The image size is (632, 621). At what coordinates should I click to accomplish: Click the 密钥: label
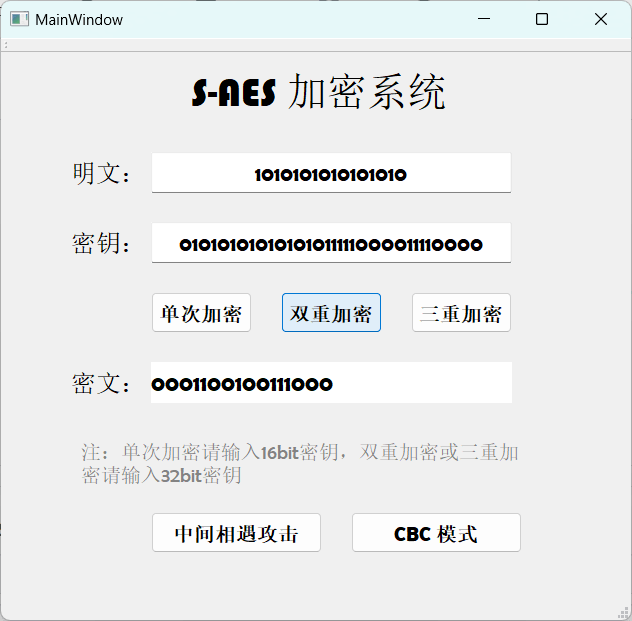(x=101, y=243)
